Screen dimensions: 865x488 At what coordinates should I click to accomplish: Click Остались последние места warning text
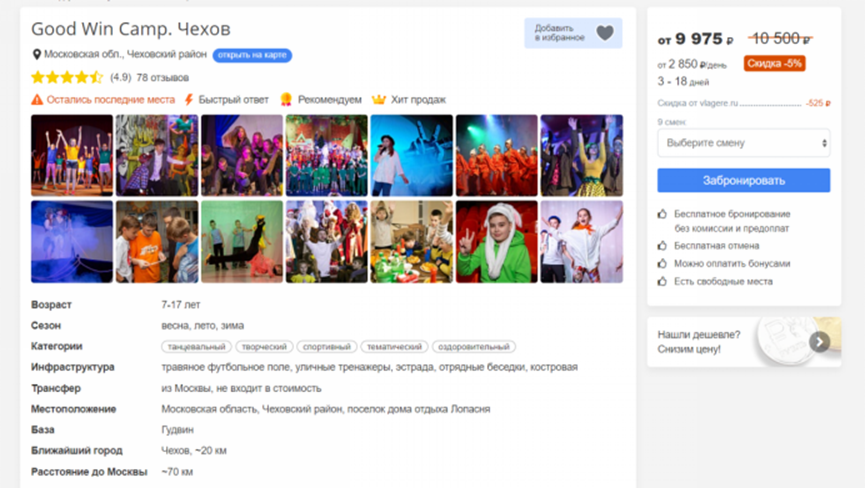click(110, 100)
